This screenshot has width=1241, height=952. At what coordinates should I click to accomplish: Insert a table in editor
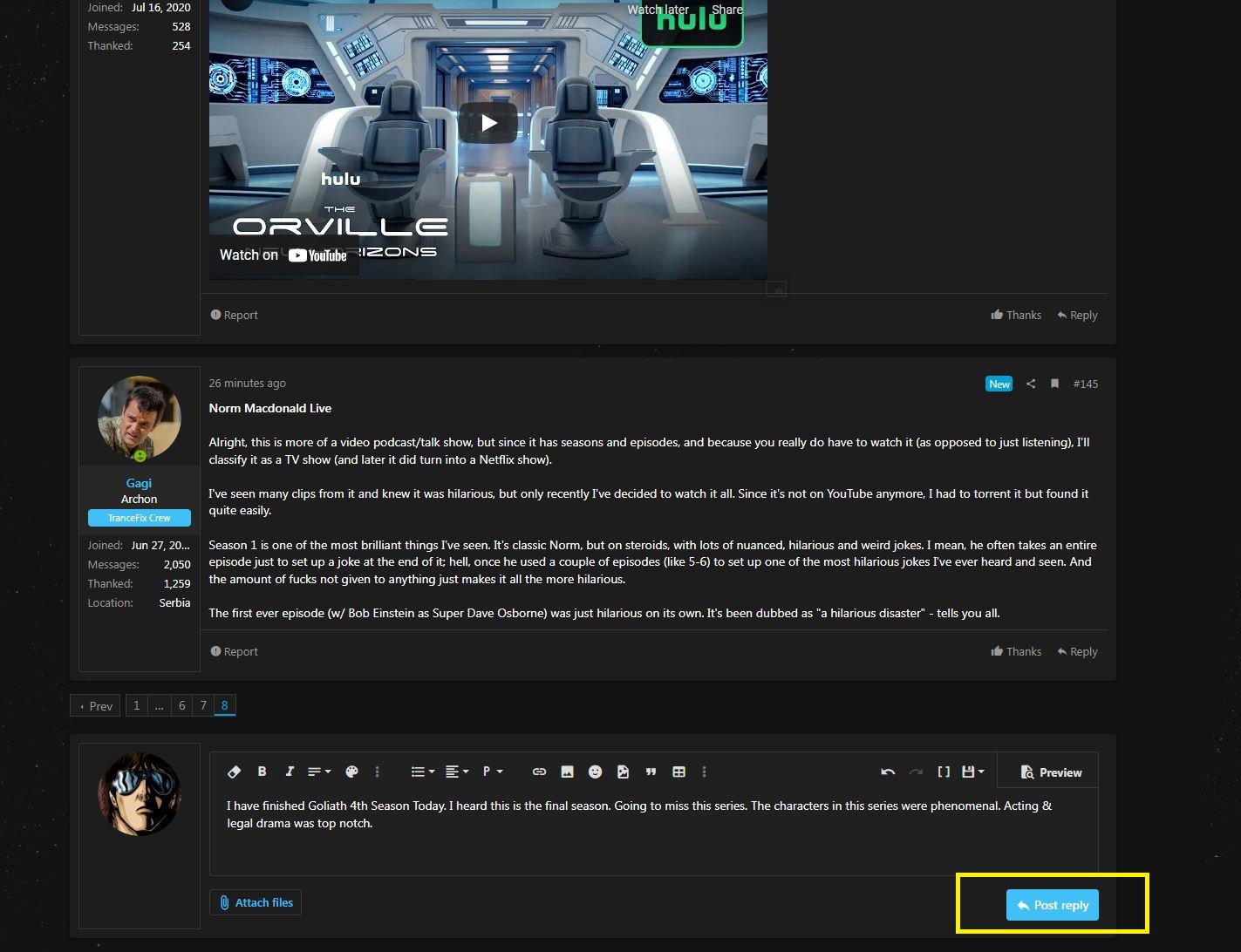pos(678,772)
